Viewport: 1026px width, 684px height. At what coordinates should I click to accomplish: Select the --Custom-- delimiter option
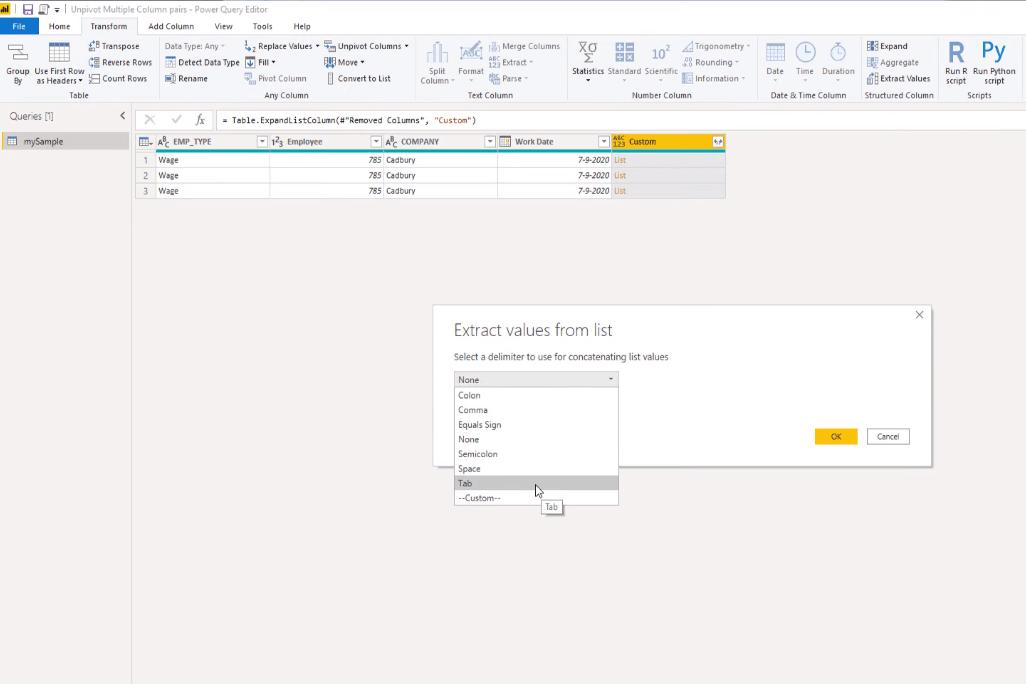(x=536, y=498)
